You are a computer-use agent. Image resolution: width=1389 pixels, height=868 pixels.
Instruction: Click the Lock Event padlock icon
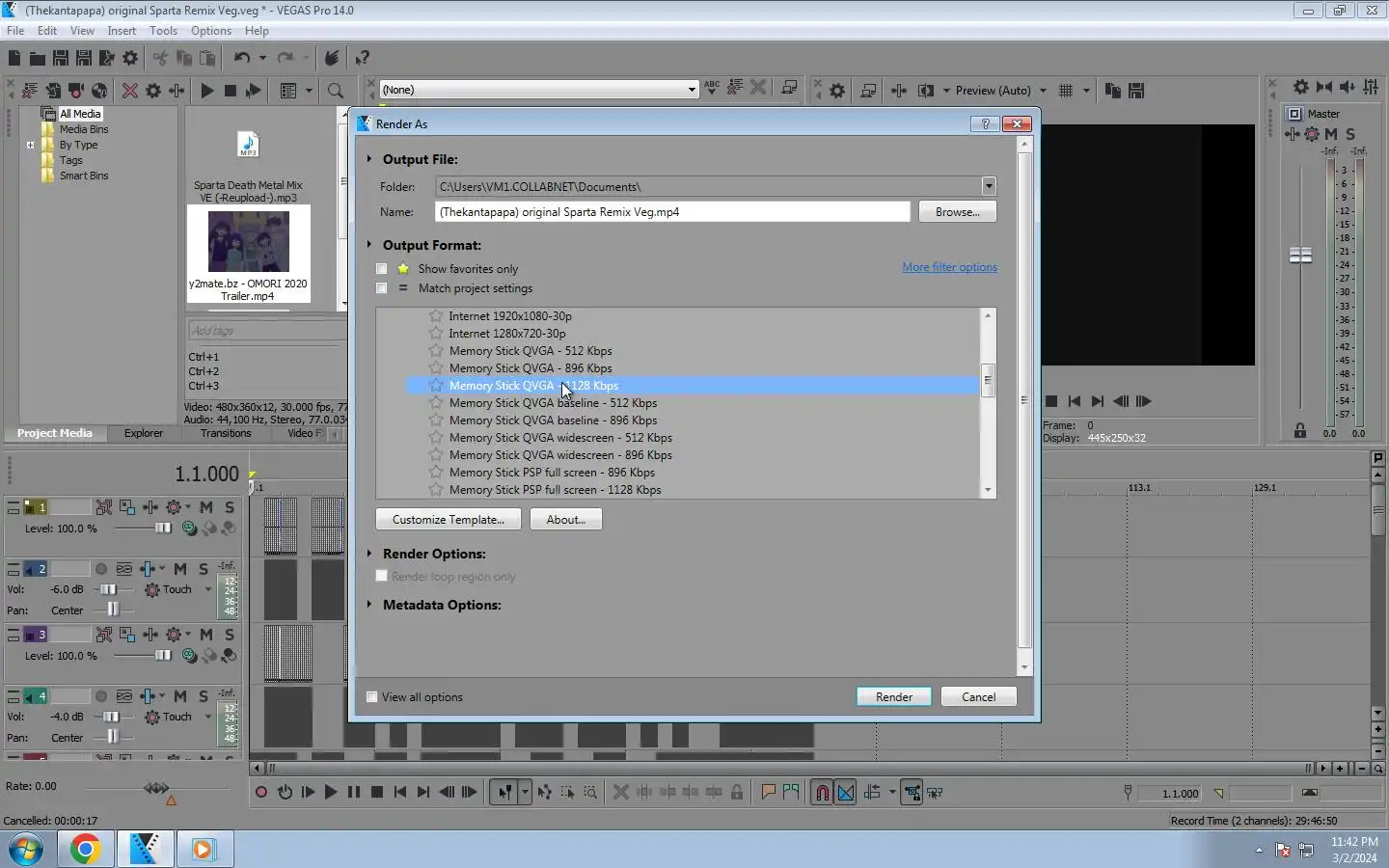737,793
